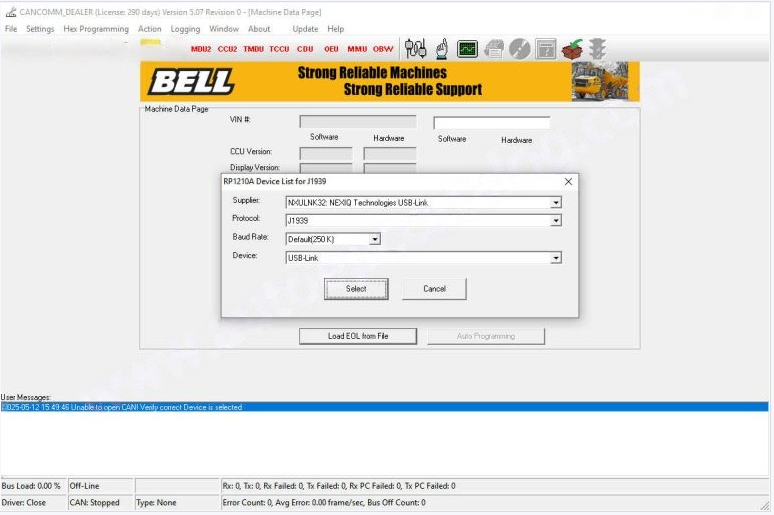Click Cancel in the RP1210A dialog

click(434, 289)
